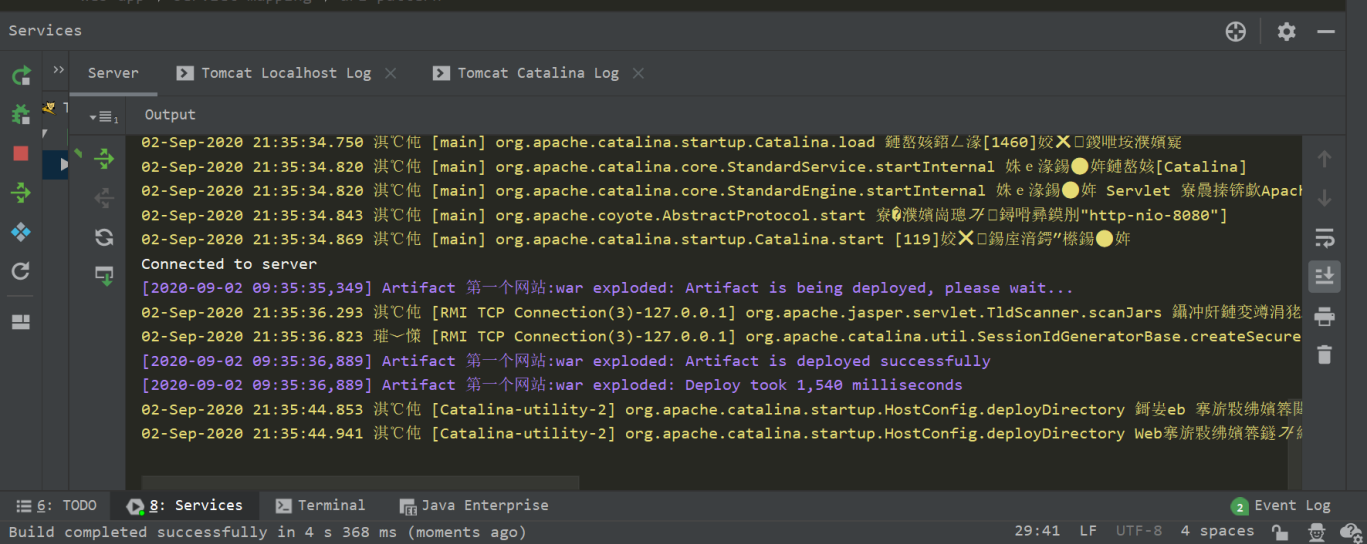The height and width of the screenshot is (544, 1367).
Task: Click the blue Update Resources diamond icon
Action: pos(21,232)
